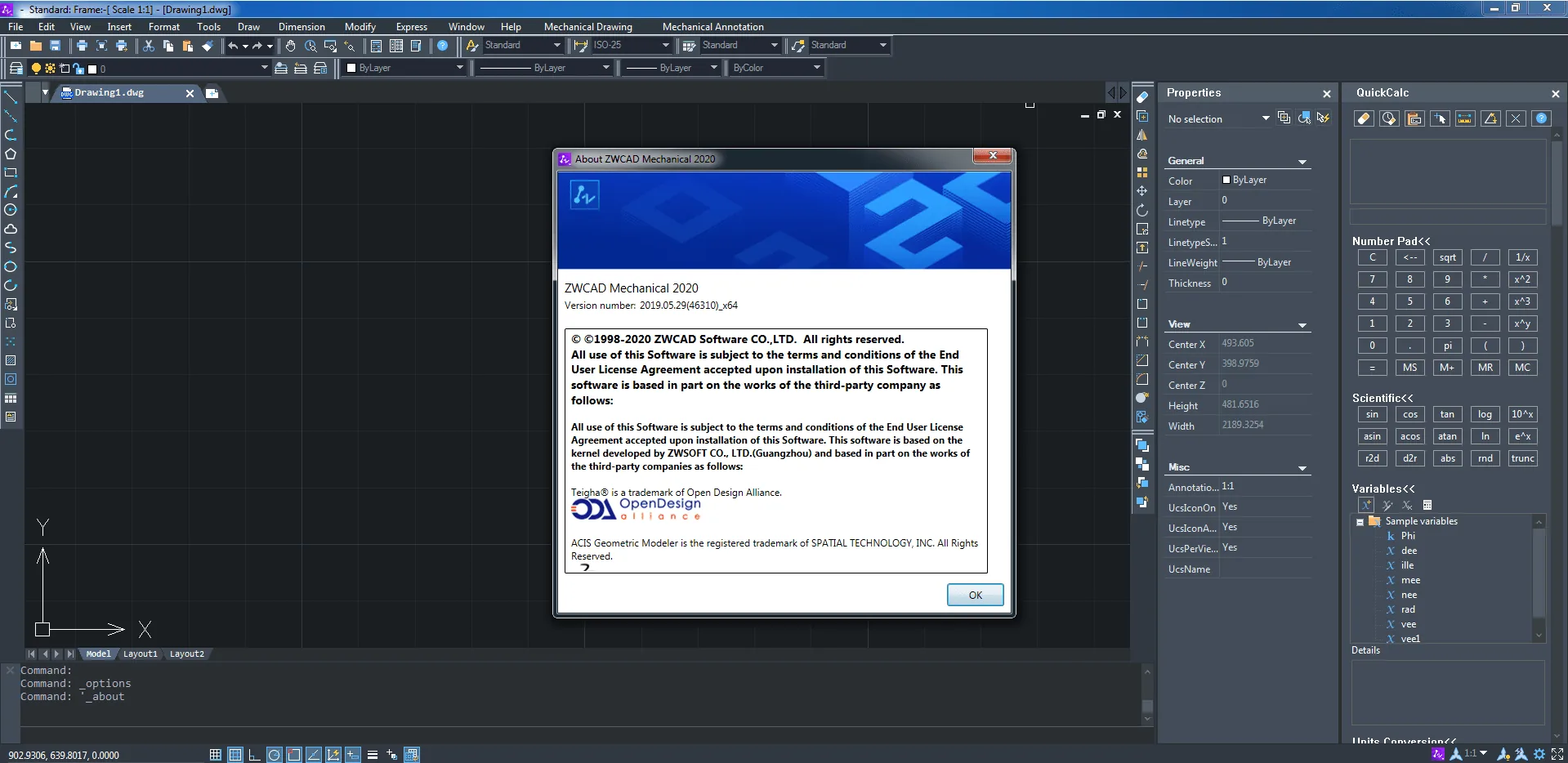1568x763 pixels.
Task: Toggle dynamic UCS in status bar
Action: (333, 755)
